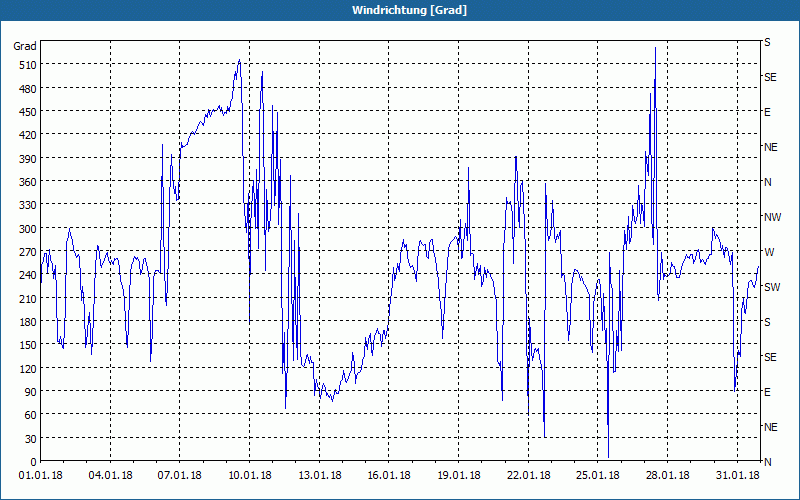Click the 240 y-axis value
The image size is (800, 500).
28,275
